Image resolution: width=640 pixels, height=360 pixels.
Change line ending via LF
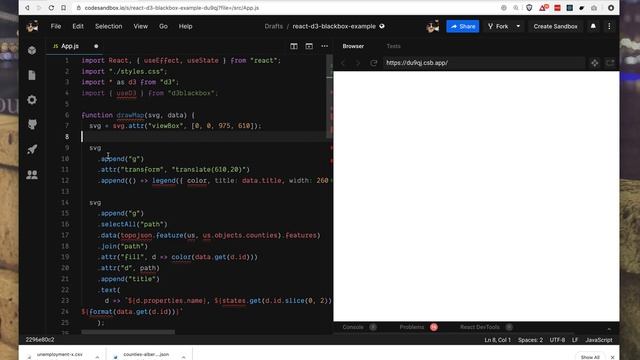click(575, 340)
